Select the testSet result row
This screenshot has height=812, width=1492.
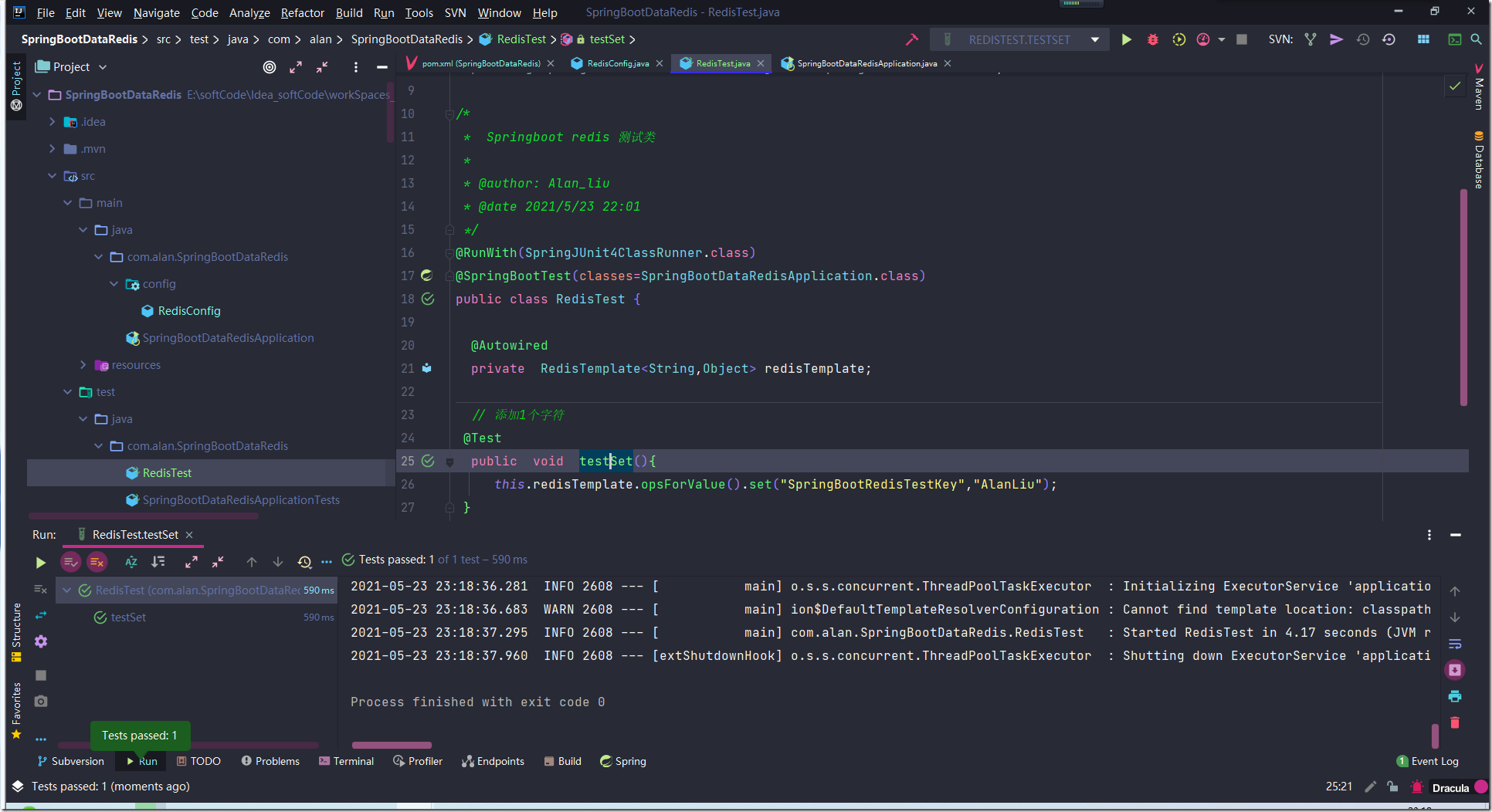click(x=197, y=617)
